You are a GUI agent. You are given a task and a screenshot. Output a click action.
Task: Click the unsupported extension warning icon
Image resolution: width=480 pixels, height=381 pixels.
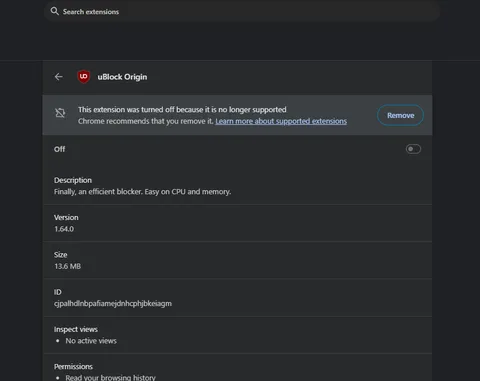click(x=60, y=113)
